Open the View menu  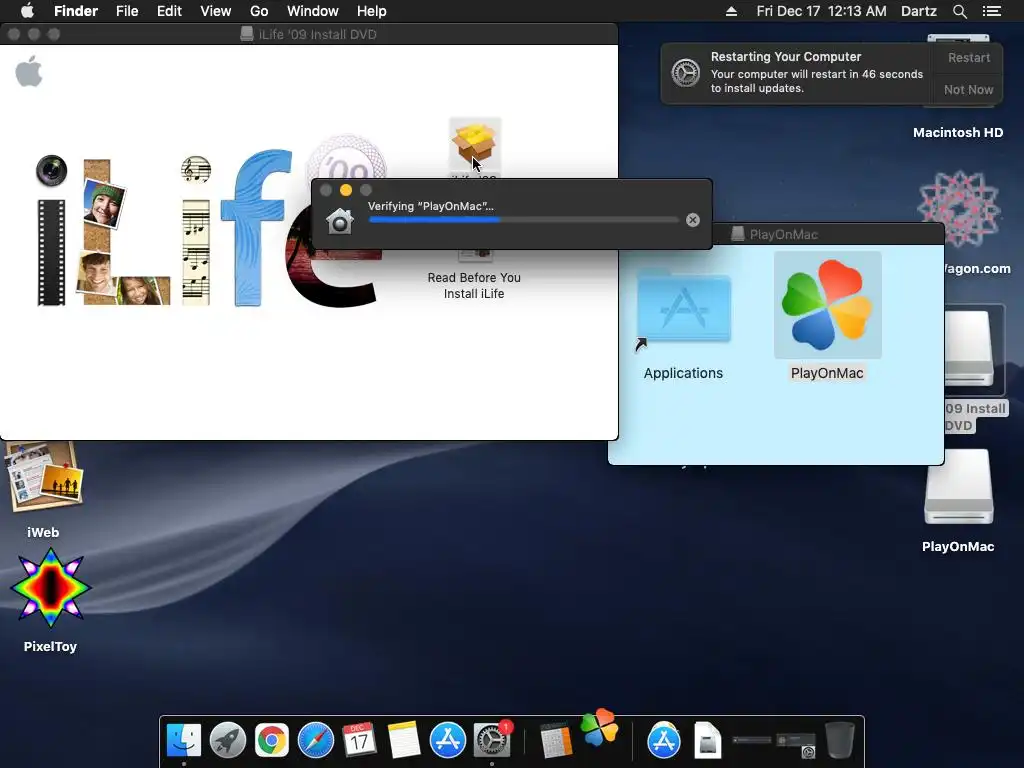point(216,11)
